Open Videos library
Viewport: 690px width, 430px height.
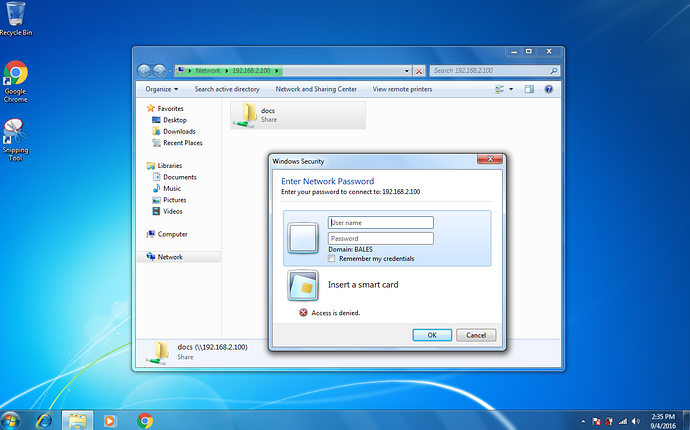pyautogui.click(x=167, y=211)
